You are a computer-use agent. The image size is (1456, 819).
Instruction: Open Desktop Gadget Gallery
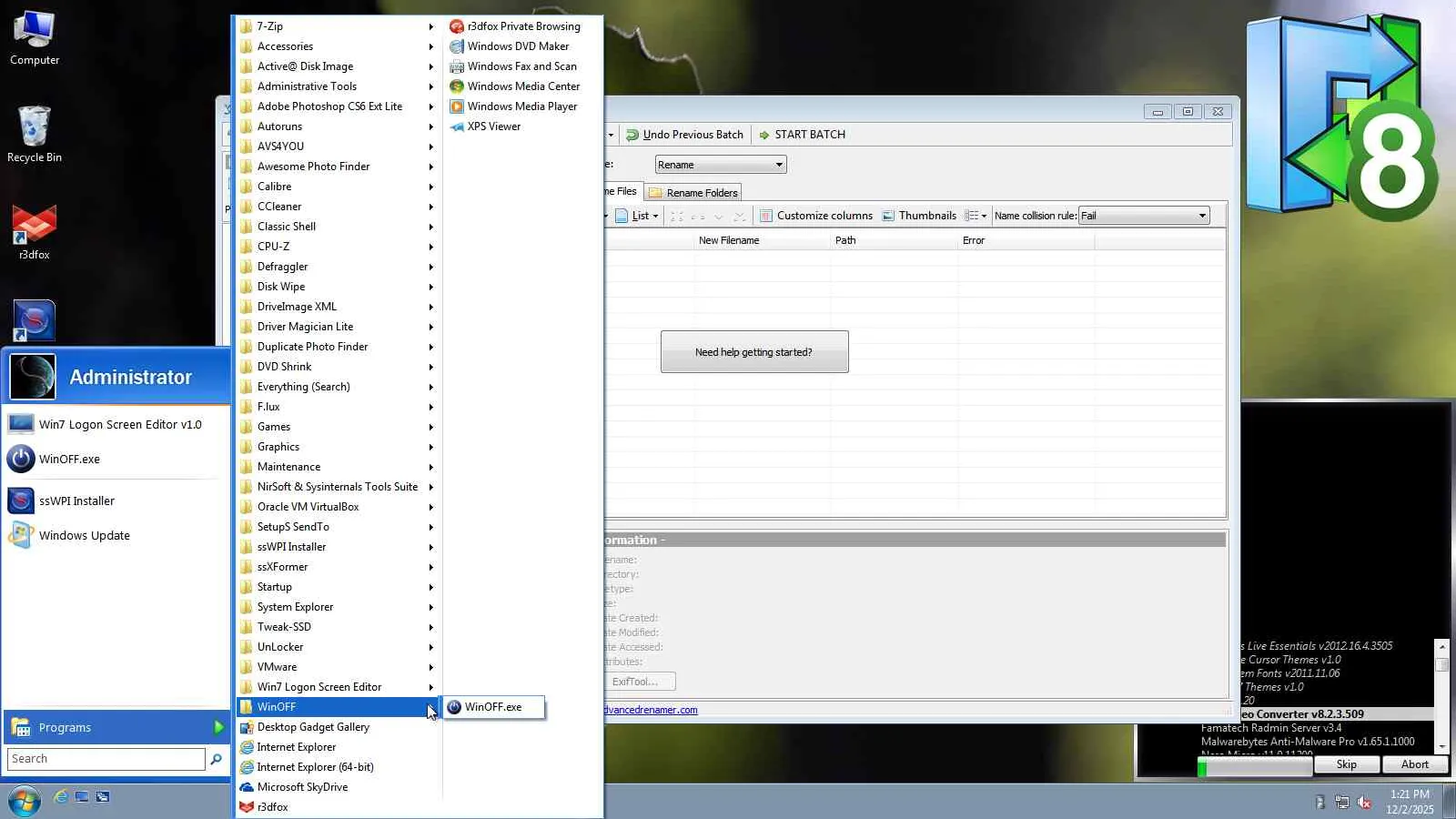(x=338, y=727)
